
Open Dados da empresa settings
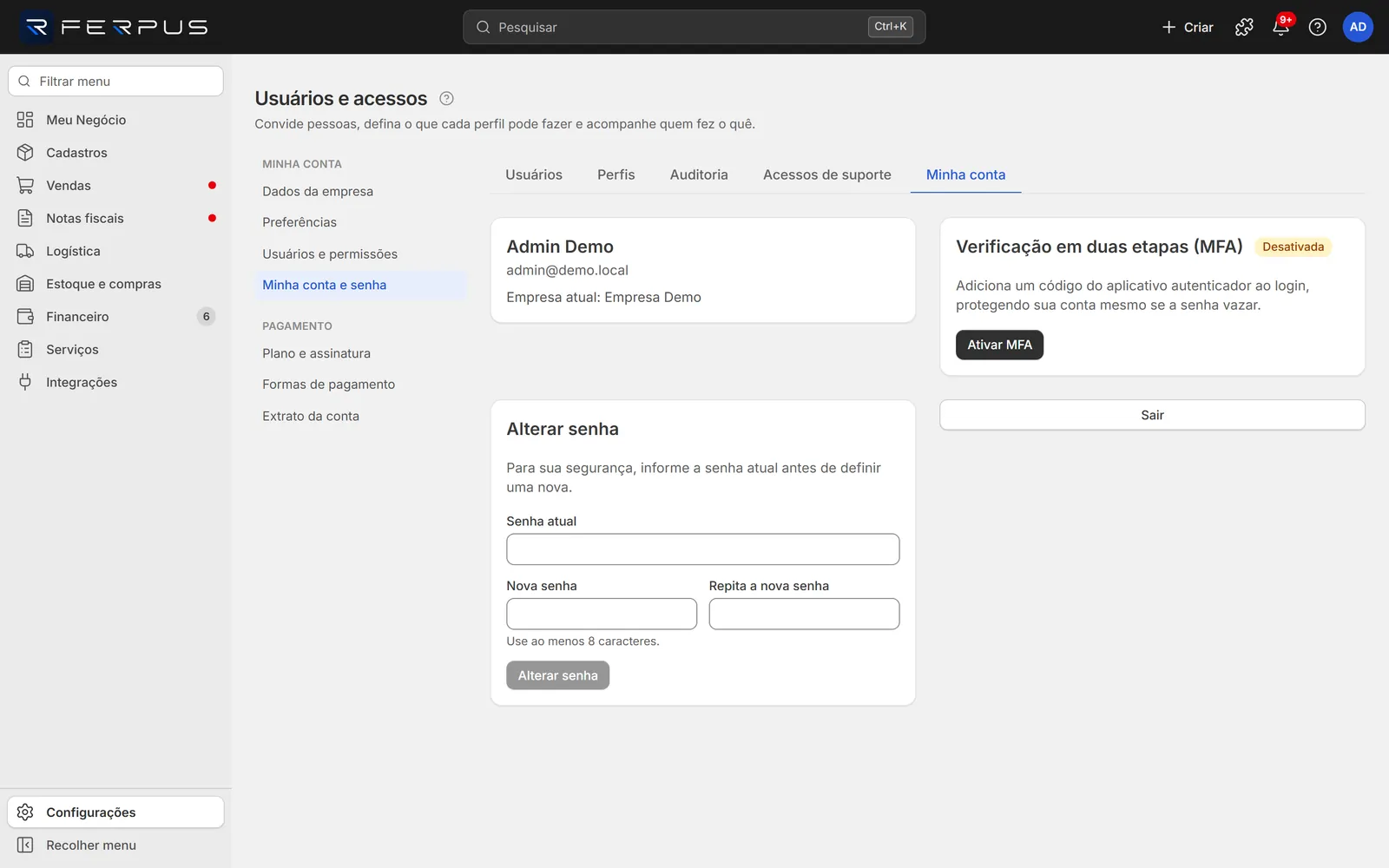[360, 192]
